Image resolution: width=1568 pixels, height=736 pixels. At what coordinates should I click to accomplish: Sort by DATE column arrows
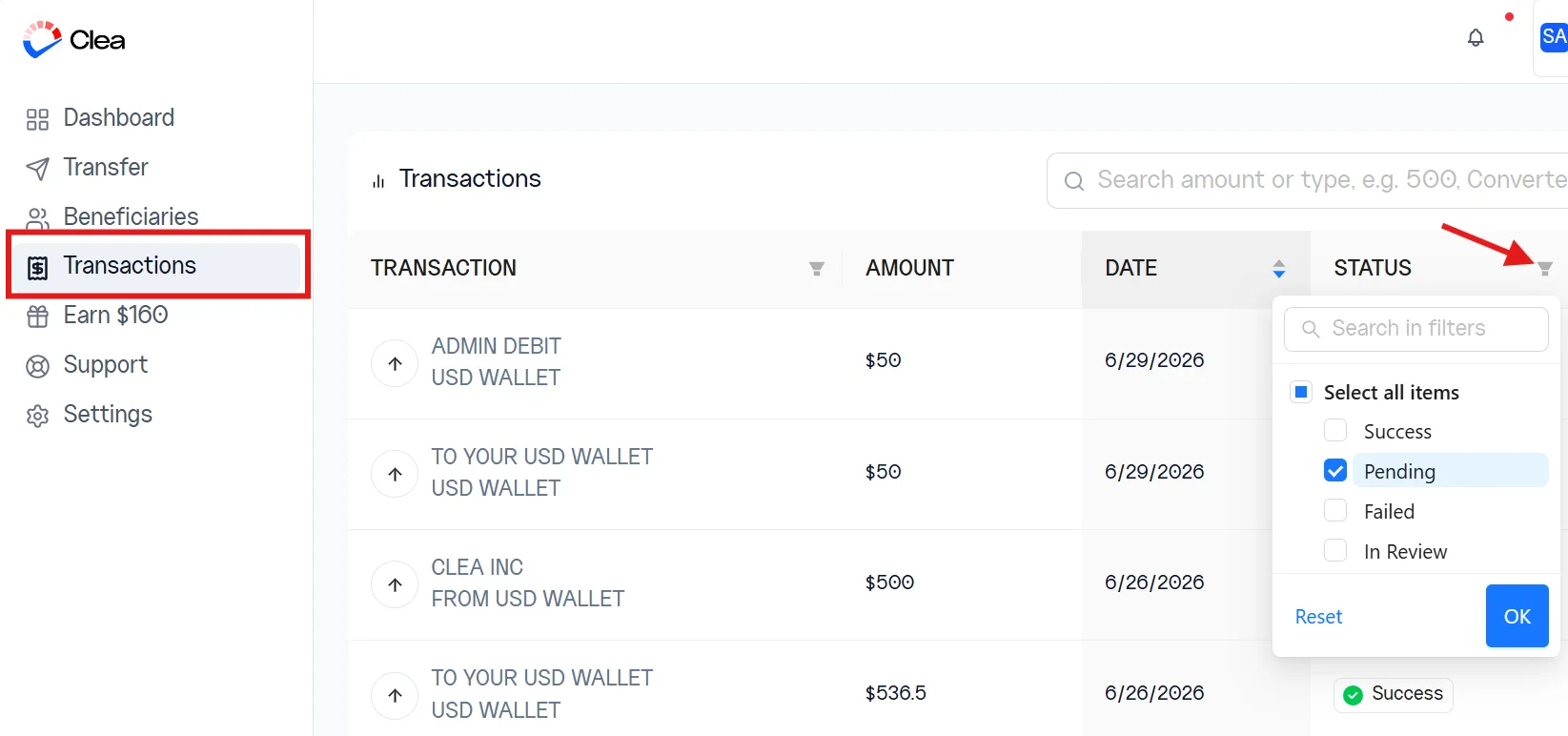(x=1279, y=269)
